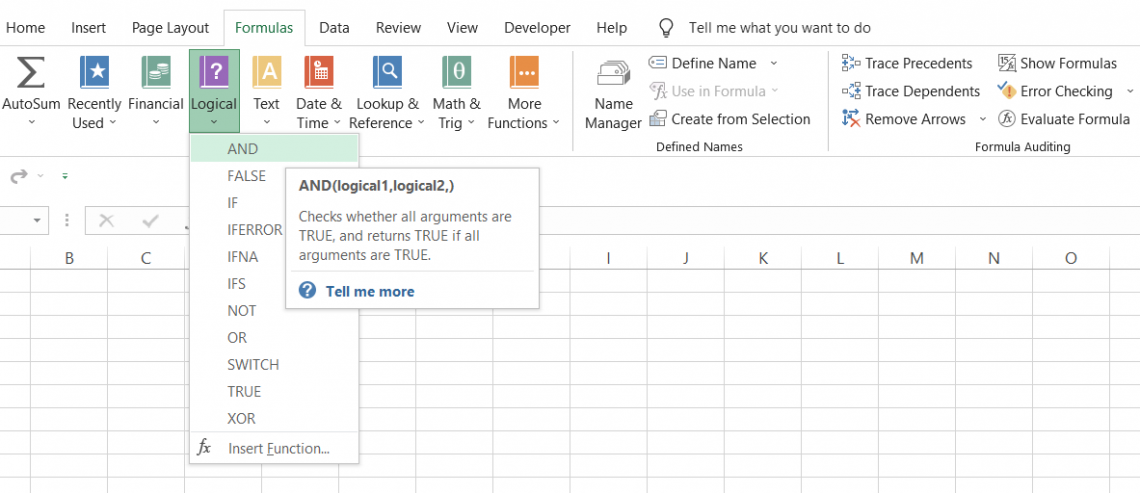Toggle Show Formulas mode

1057,63
